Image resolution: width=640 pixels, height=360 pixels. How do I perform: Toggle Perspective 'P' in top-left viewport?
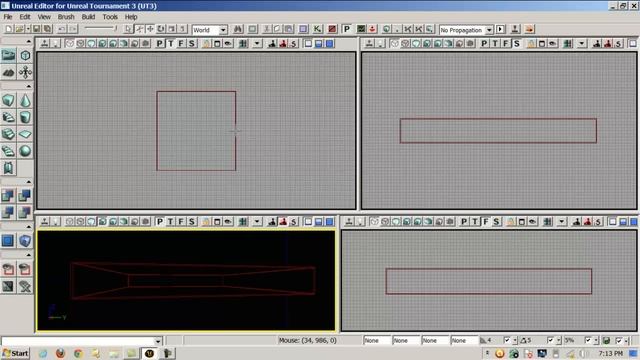point(160,43)
